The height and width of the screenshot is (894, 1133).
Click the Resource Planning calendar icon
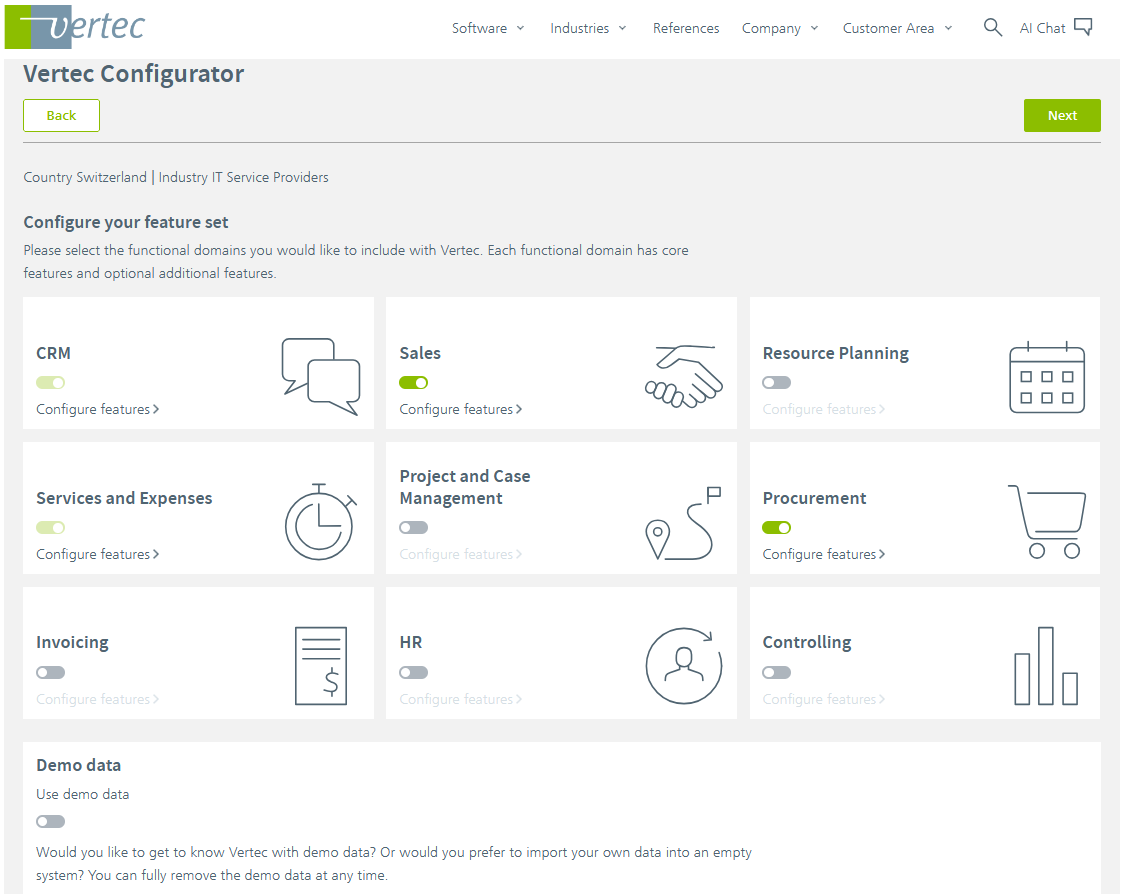tap(1046, 377)
